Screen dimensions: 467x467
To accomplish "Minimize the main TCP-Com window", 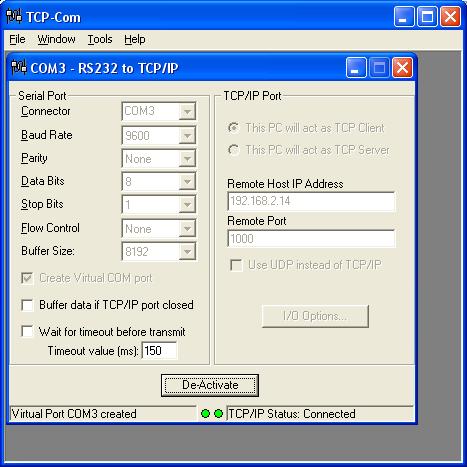I will pos(404,16).
